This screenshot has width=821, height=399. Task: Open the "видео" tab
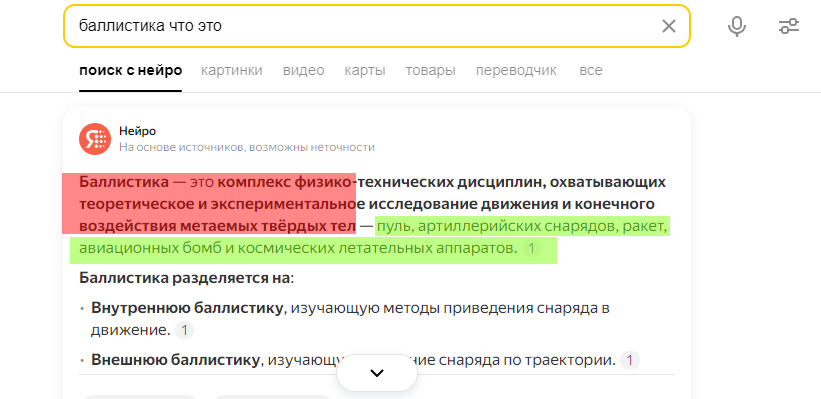304,70
